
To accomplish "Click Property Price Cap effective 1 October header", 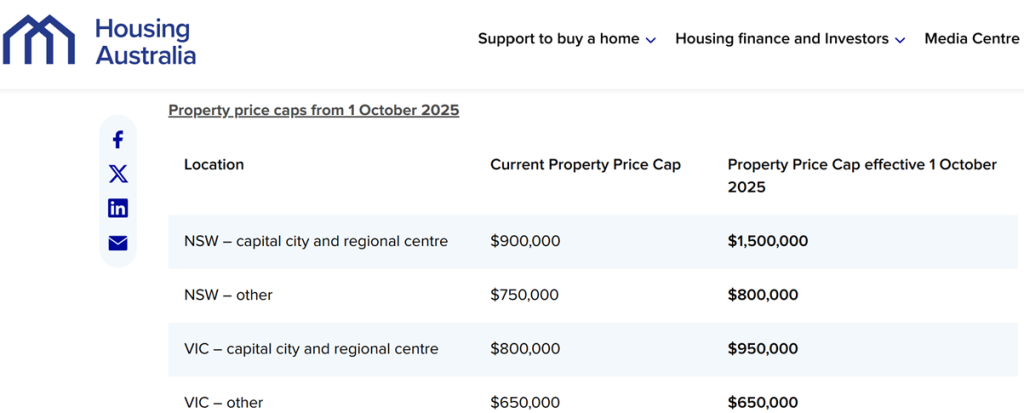I will [x=862, y=175].
